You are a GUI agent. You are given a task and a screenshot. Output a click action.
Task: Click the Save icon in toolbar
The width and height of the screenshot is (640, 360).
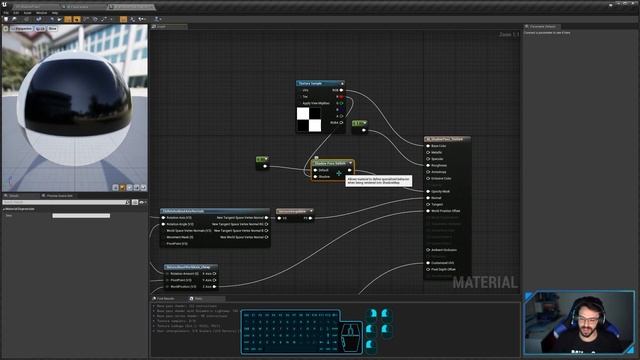(6, 19)
